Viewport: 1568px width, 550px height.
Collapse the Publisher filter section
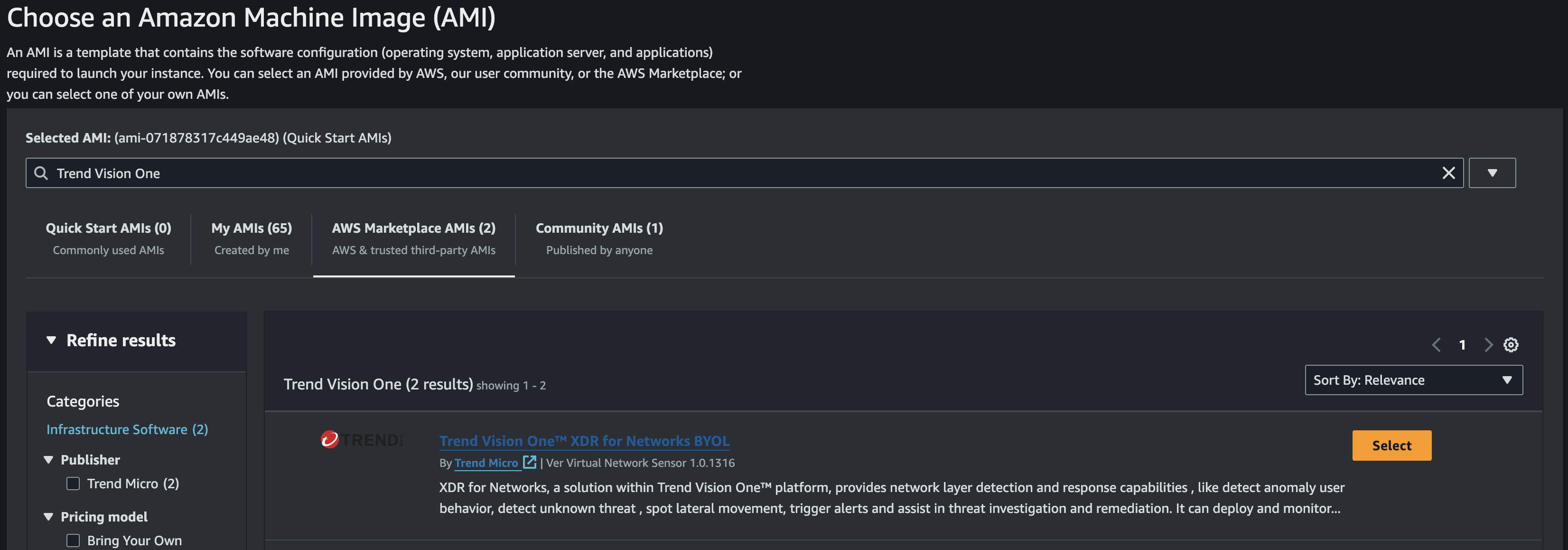pos(49,460)
